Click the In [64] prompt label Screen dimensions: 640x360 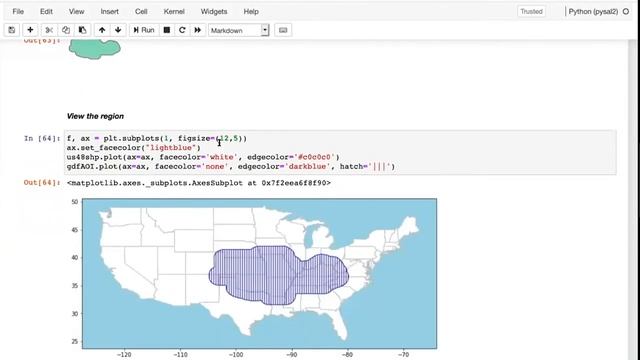pyautogui.click(x=42, y=138)
